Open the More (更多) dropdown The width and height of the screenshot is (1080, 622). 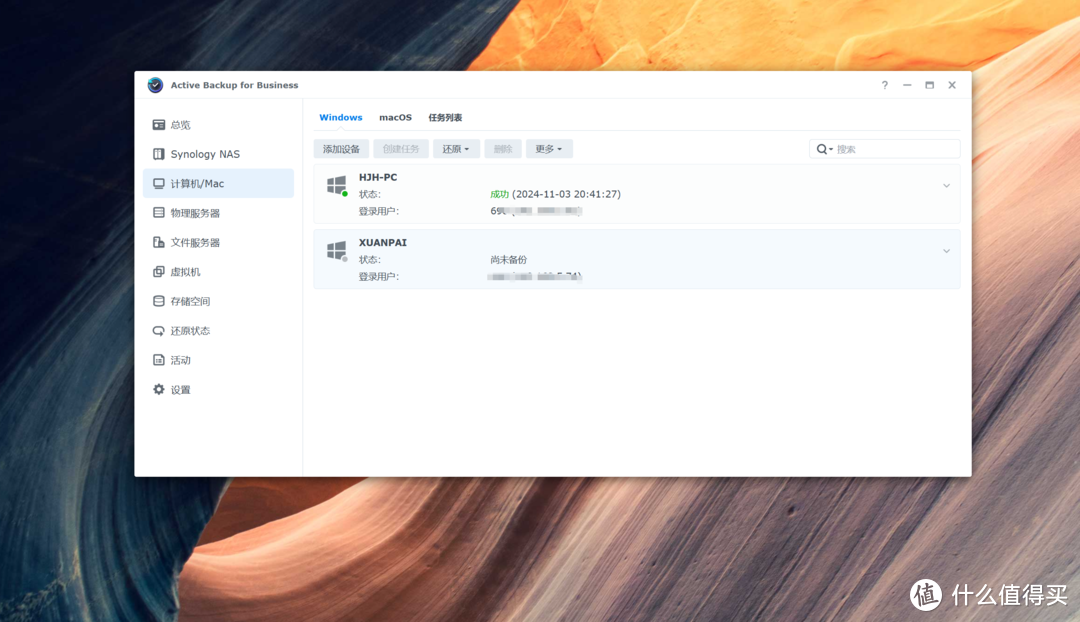[x=548, y=149]
